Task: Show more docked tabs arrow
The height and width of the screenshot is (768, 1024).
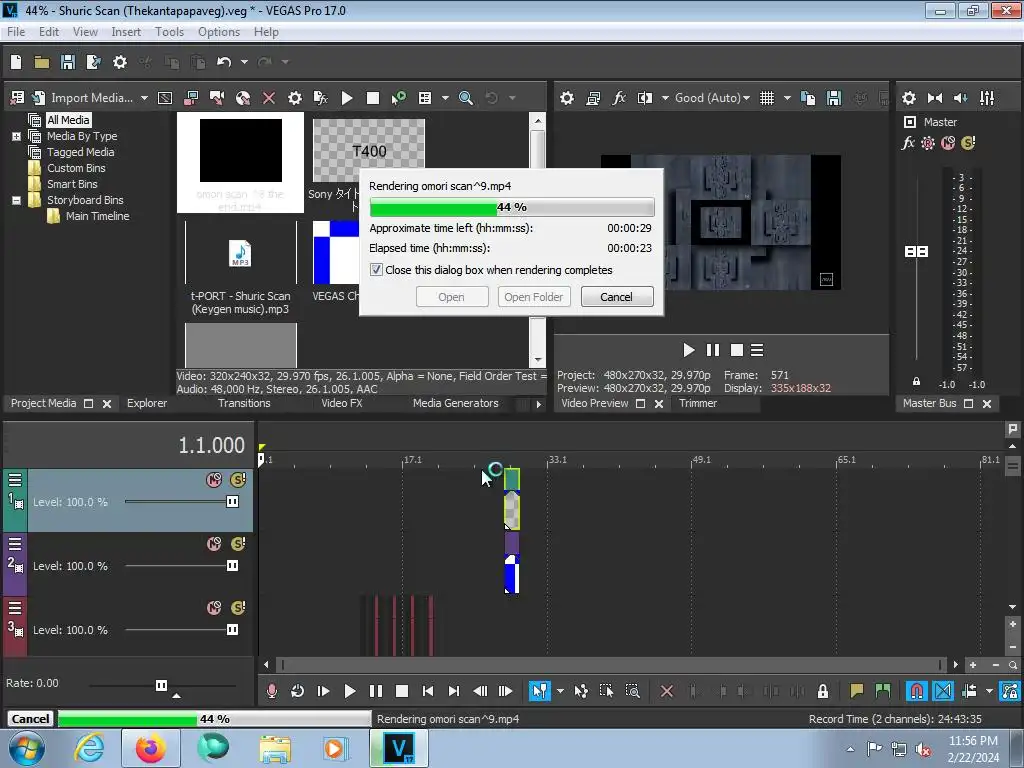Action: coord(538,404)
